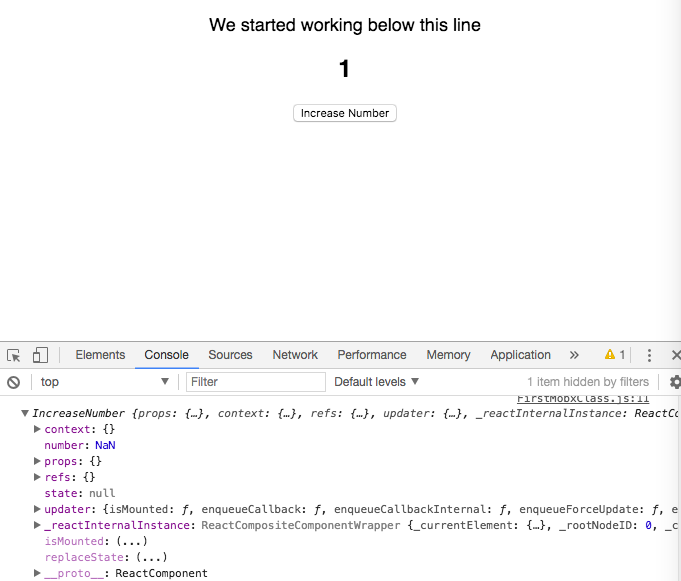
Task: Expand the context property
Action: coord(37,429)
